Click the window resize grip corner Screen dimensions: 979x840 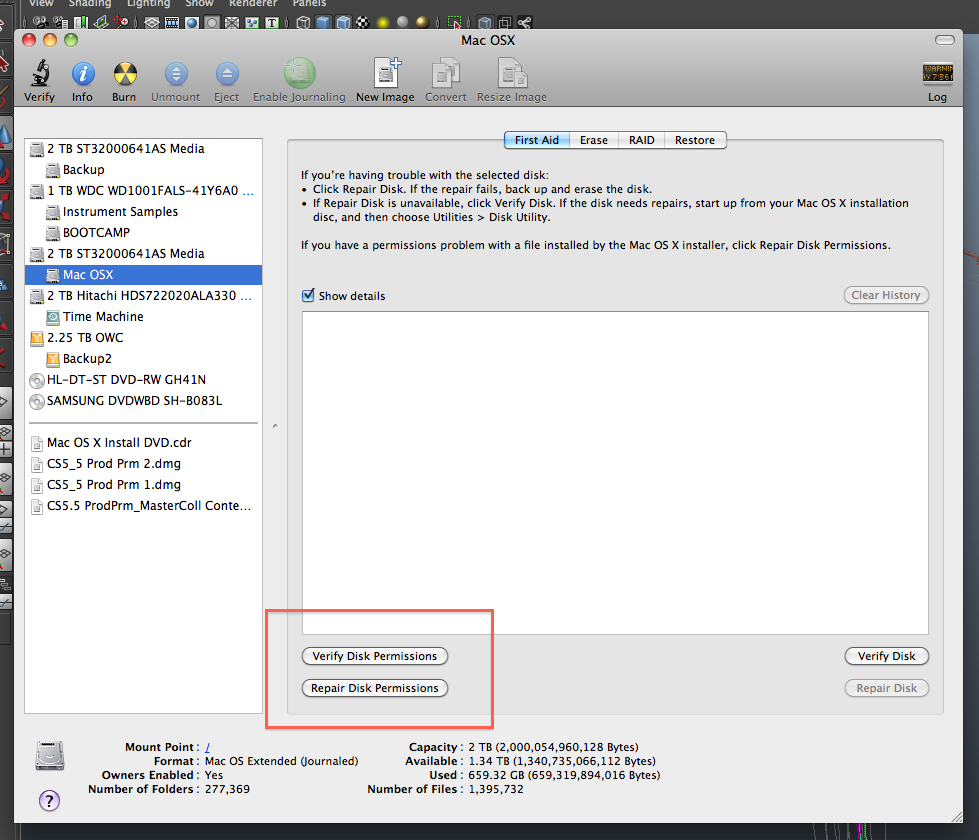pos(957,816)
